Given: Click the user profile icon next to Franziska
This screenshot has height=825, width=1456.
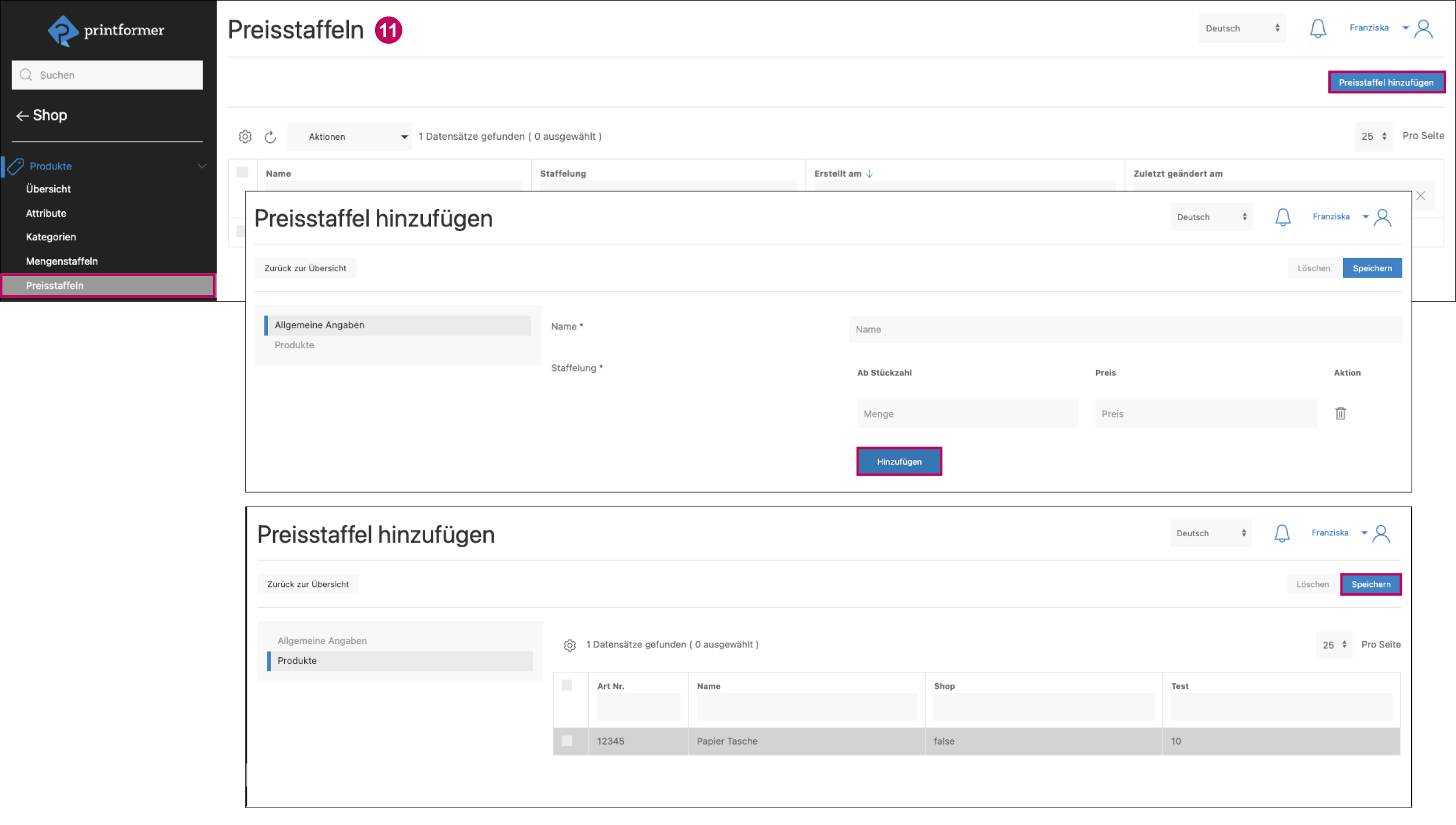Looking at the screenshot, I should coord(1423,29).
